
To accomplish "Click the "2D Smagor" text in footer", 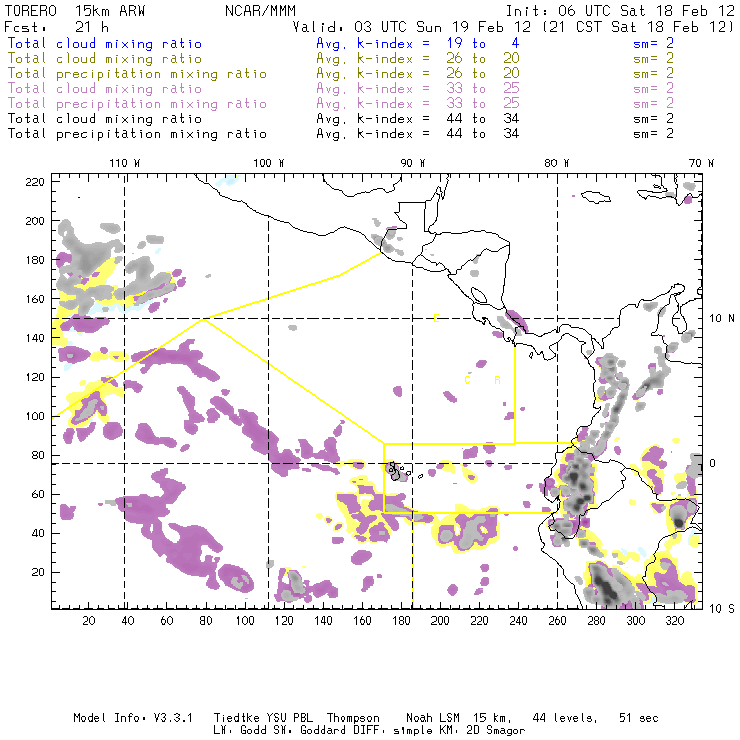I will pyautogui.click(x=496, y=731).
